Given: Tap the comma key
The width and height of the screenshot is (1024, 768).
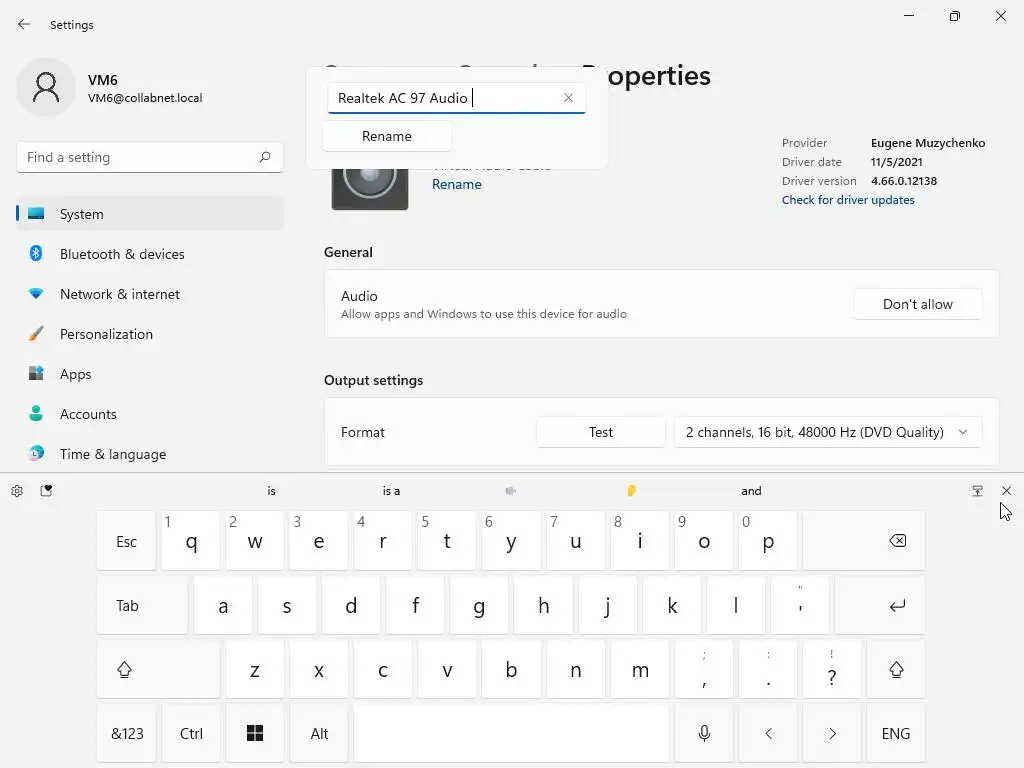Looking at the screenshot, I should pos(704,669).
